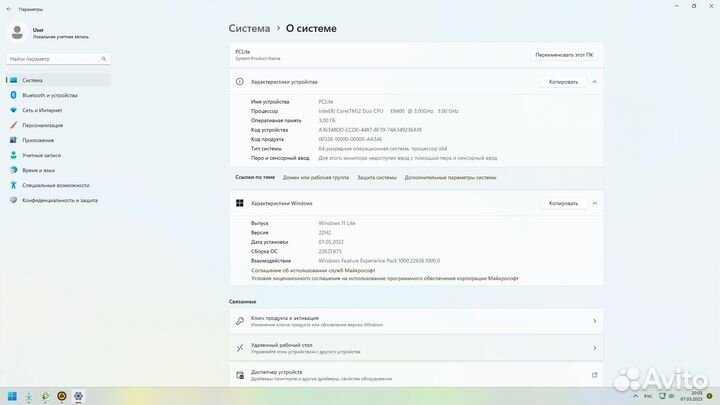The image size is (720, 405).
Task: Collapse the Характеристики устройства section
Action: pyautogui.click(x=595, y=81)
